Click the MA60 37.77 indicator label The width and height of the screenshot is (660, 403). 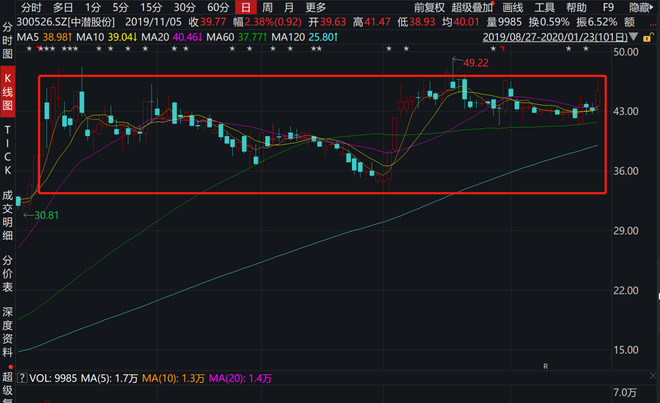pos(237,37)
